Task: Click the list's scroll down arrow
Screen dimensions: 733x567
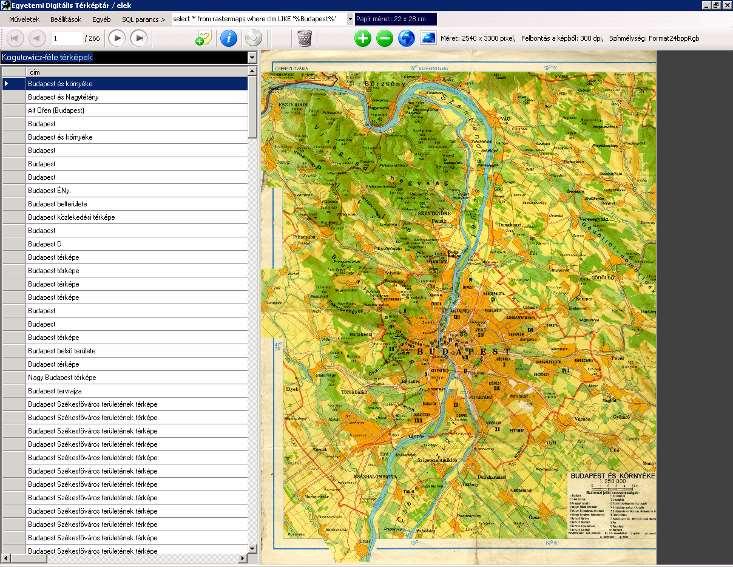Action: pyautogui.click(x=252, y=548)
